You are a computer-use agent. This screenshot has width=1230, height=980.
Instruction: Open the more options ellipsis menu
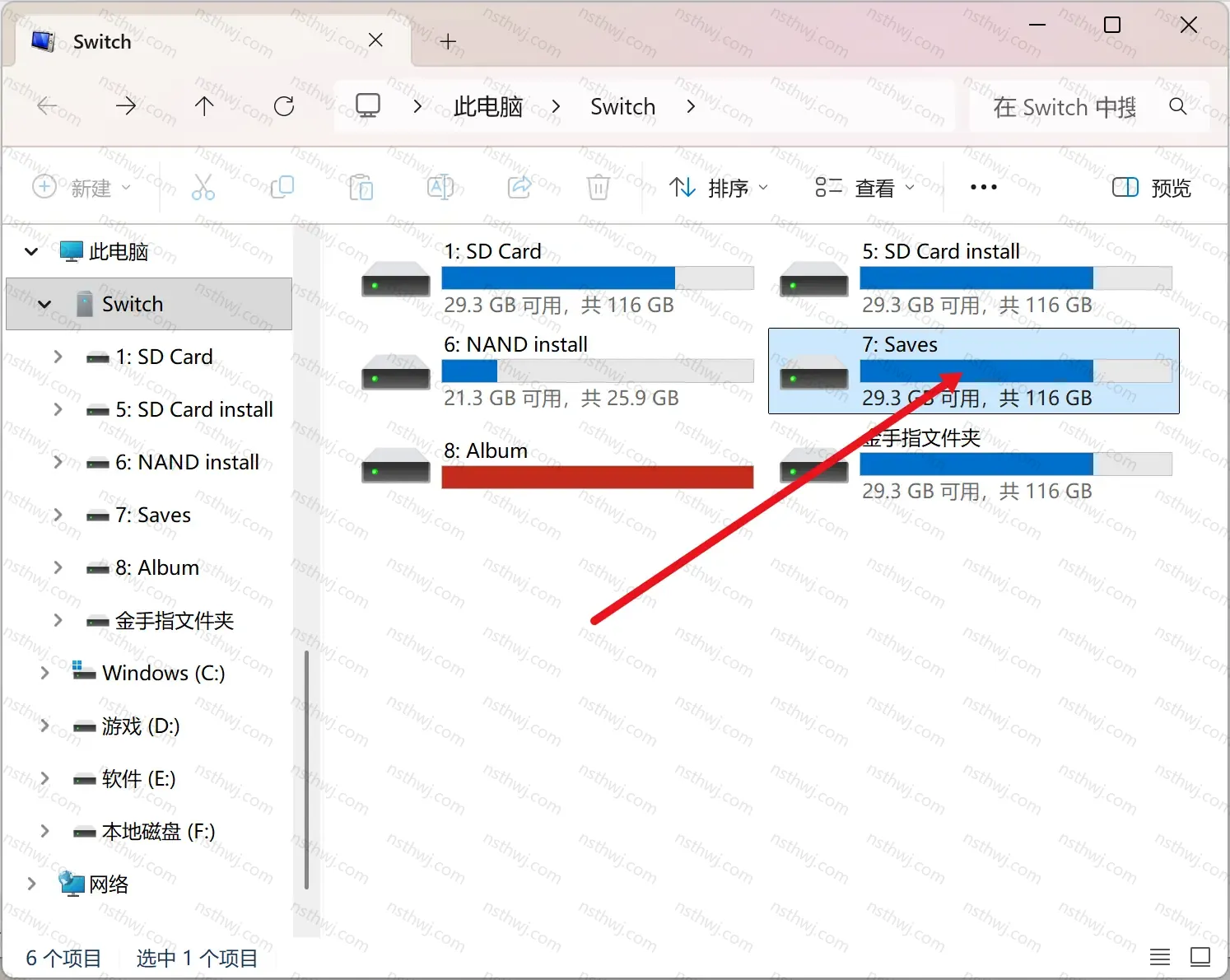(x=984, y=188)
